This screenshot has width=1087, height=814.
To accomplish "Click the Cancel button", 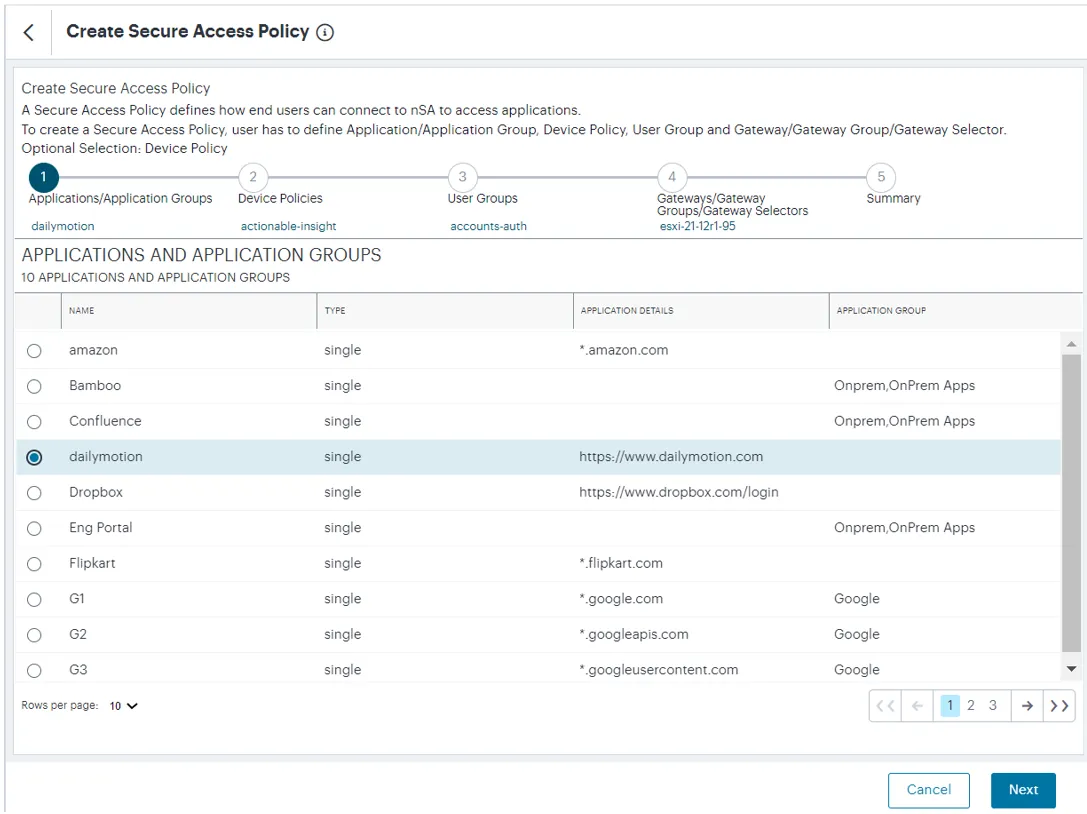I will 928,790.
